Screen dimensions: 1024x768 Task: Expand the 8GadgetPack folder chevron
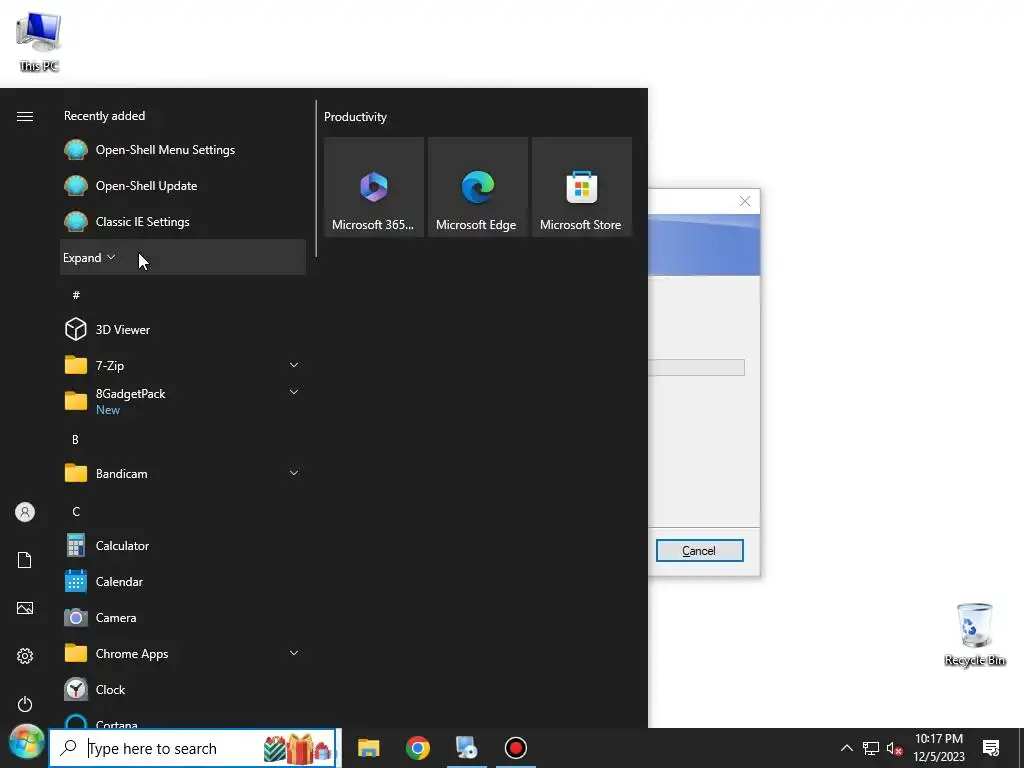[x=294, y=392]
